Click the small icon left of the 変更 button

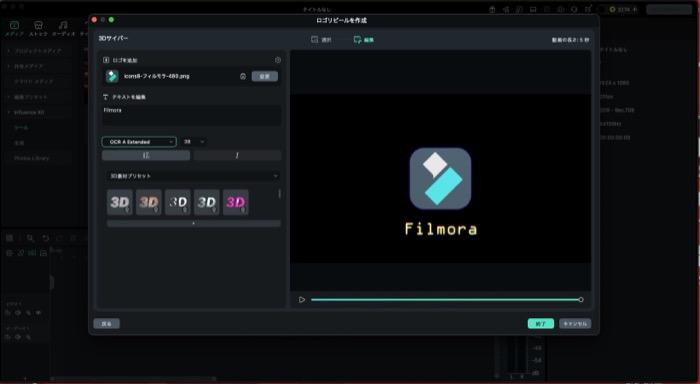tap(243, 76)
